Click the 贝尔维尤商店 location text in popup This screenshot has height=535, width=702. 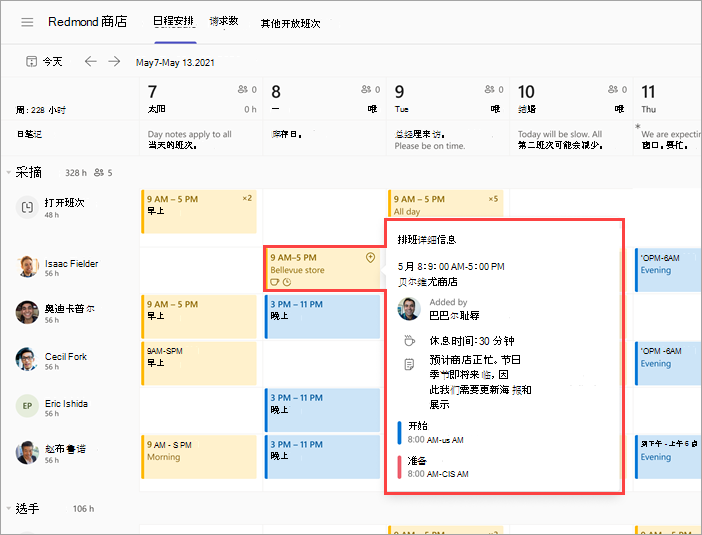tap(428, 282)
